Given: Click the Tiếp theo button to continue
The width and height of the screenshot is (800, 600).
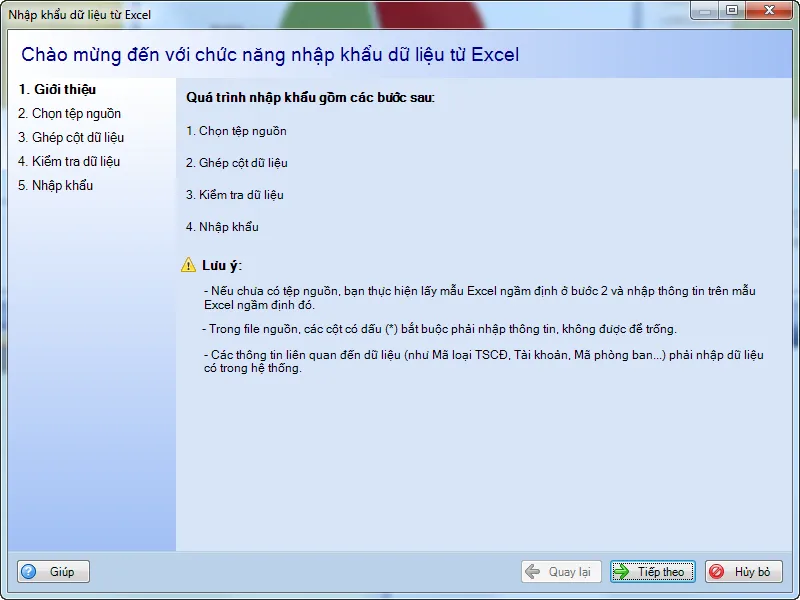Looking at the screenshot, I should click(x=653, y=571).
